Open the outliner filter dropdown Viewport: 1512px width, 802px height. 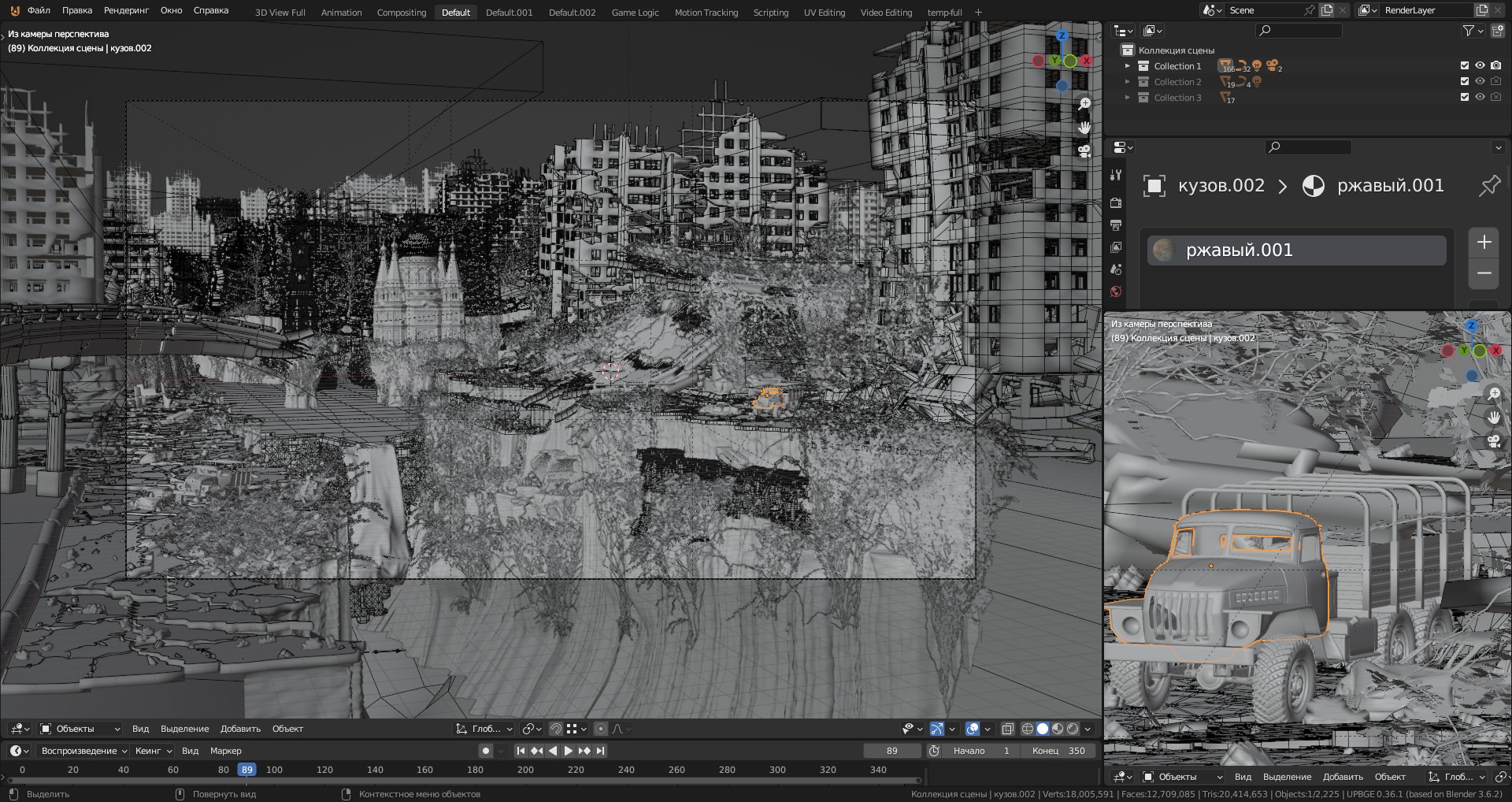[x=1473, y=31]
